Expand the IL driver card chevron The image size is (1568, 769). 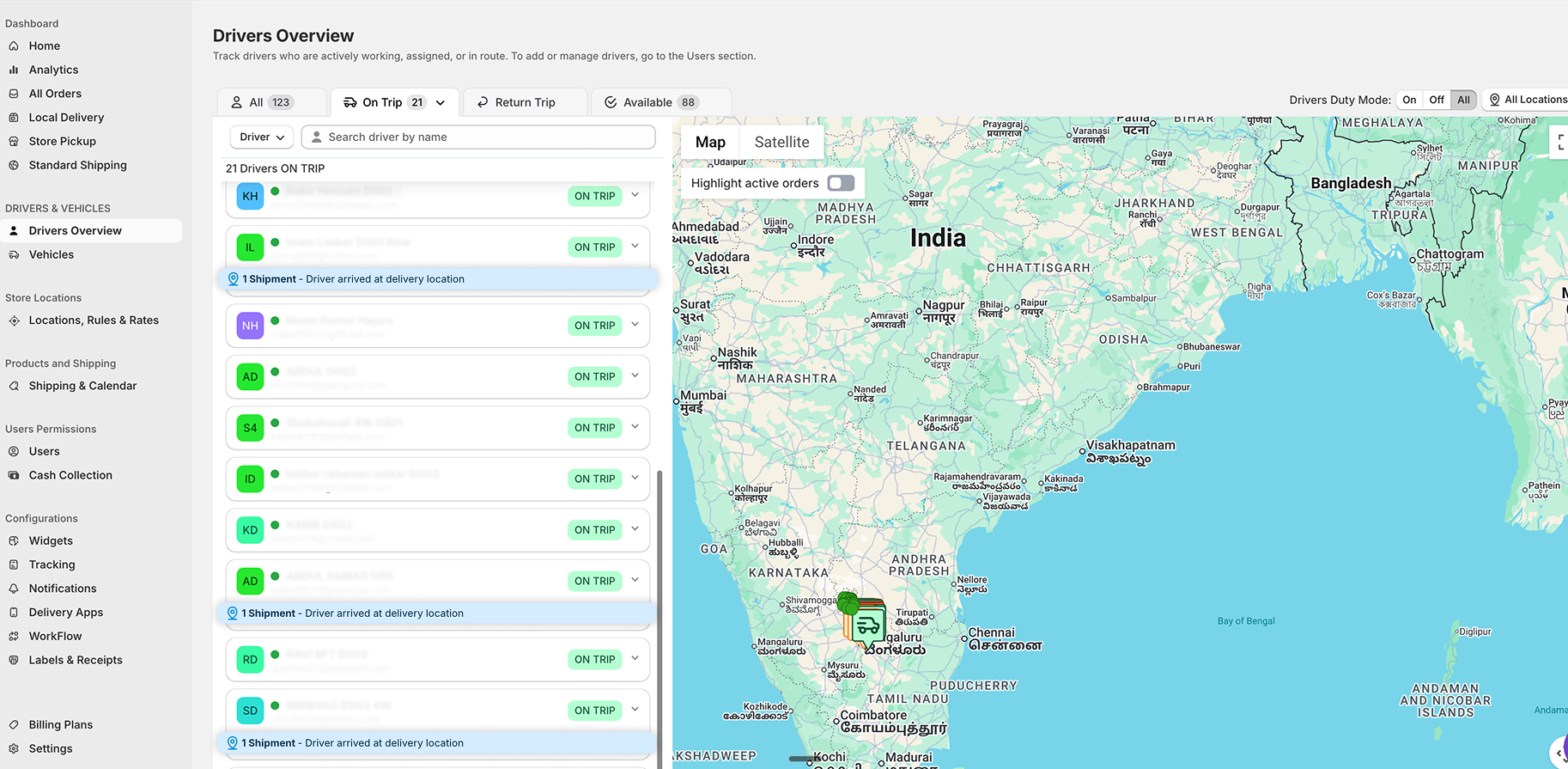click(x=635, y=246)
